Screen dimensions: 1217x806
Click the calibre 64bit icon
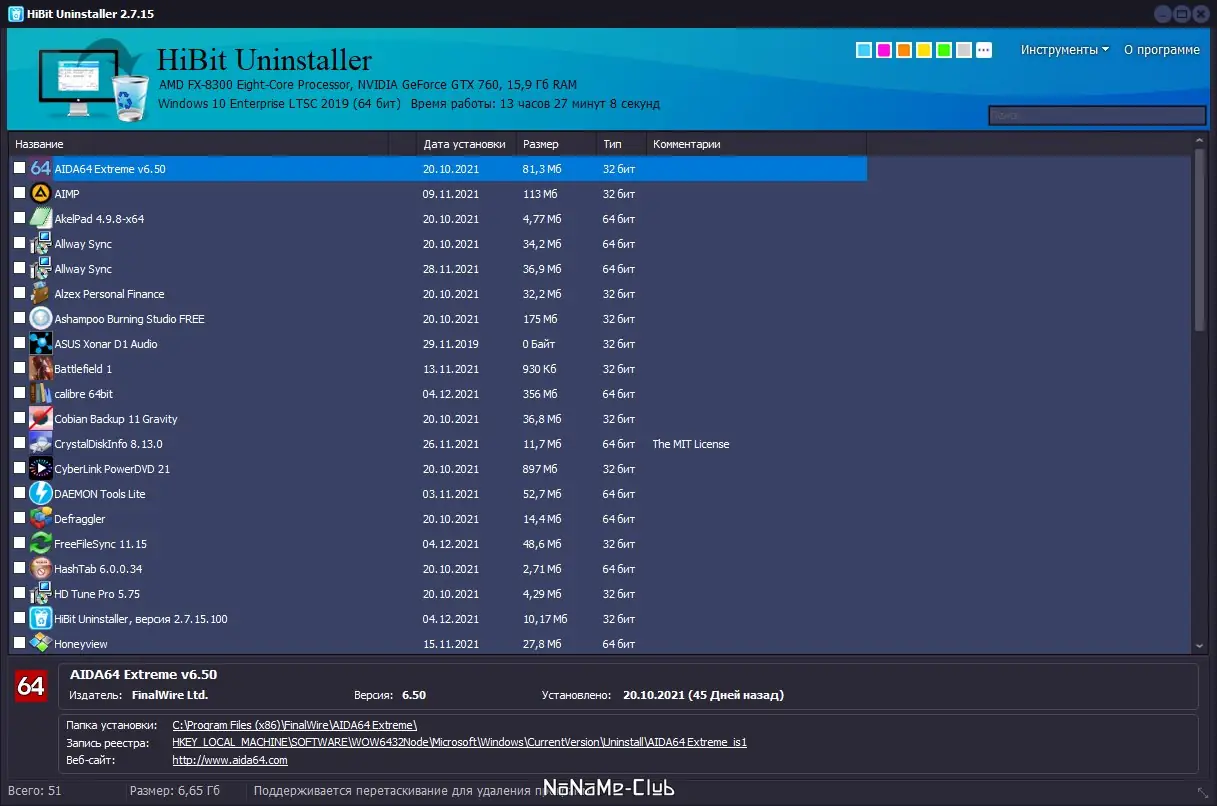point(40,393)
